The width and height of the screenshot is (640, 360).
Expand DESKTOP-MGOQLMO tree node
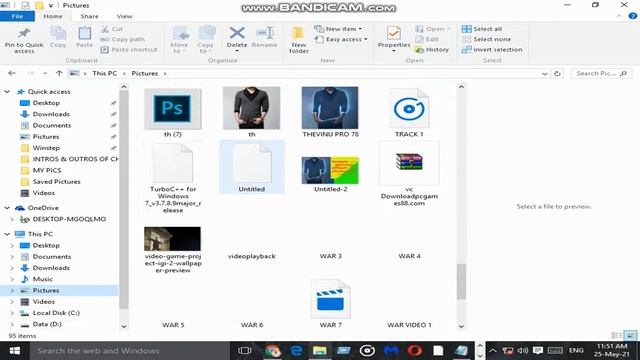[x=12, y=220]
